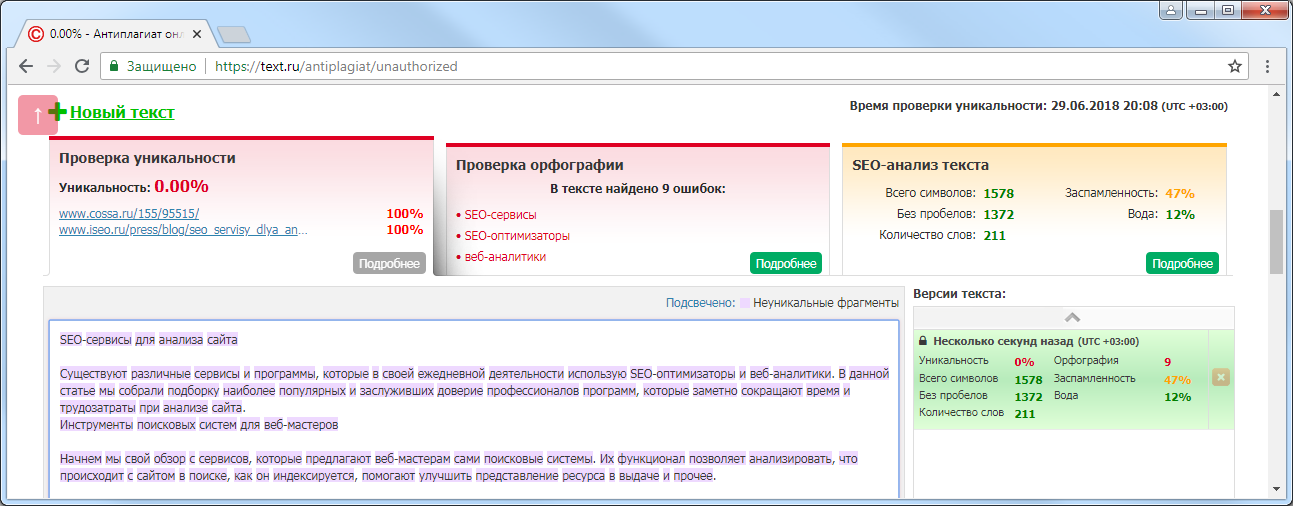The height and width of the screenshot is (506, 1293).
Task: Click the pink scroll-to-top arrow button
Action: pyautogui.click(x=37, y=115)
